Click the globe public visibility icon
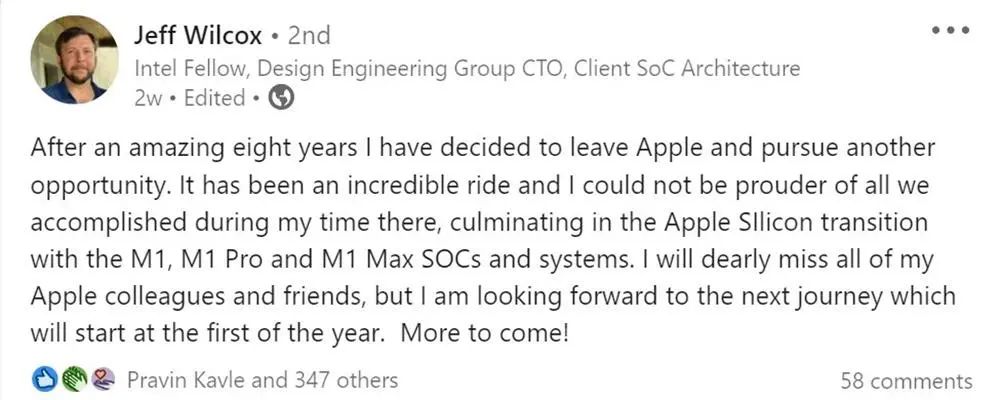1000x400 pixels. click(282, 98)
